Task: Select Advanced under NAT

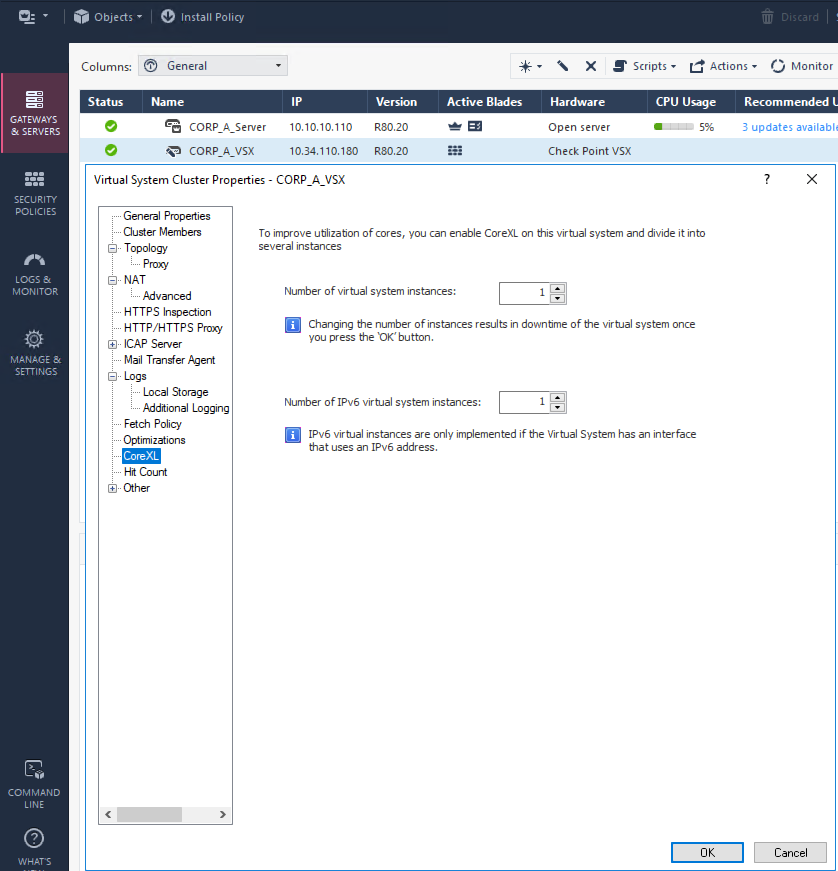Action: click(x=167, y=296)
